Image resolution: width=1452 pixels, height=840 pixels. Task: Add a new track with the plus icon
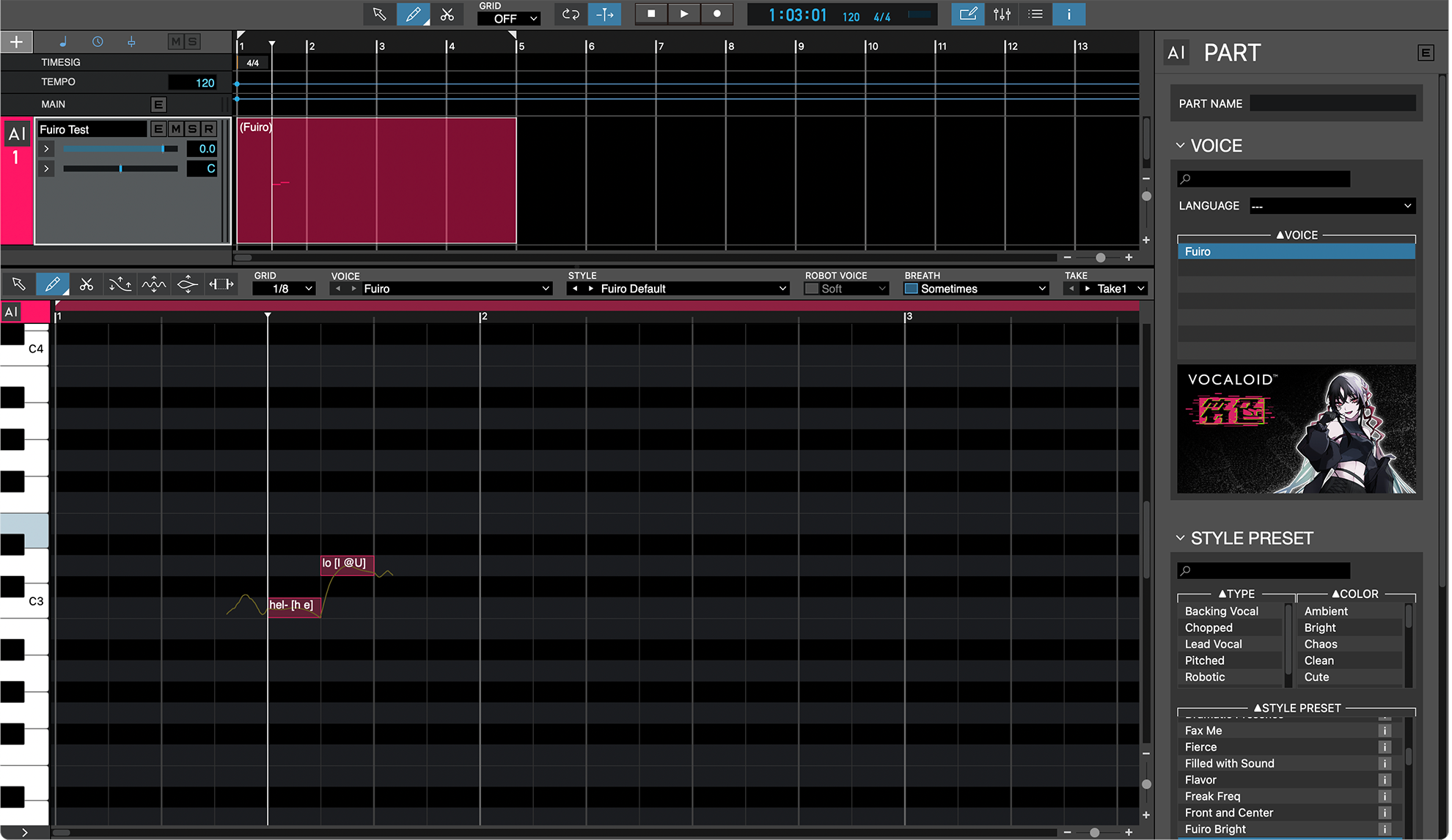pyautogui.click(x=16, y=42)
